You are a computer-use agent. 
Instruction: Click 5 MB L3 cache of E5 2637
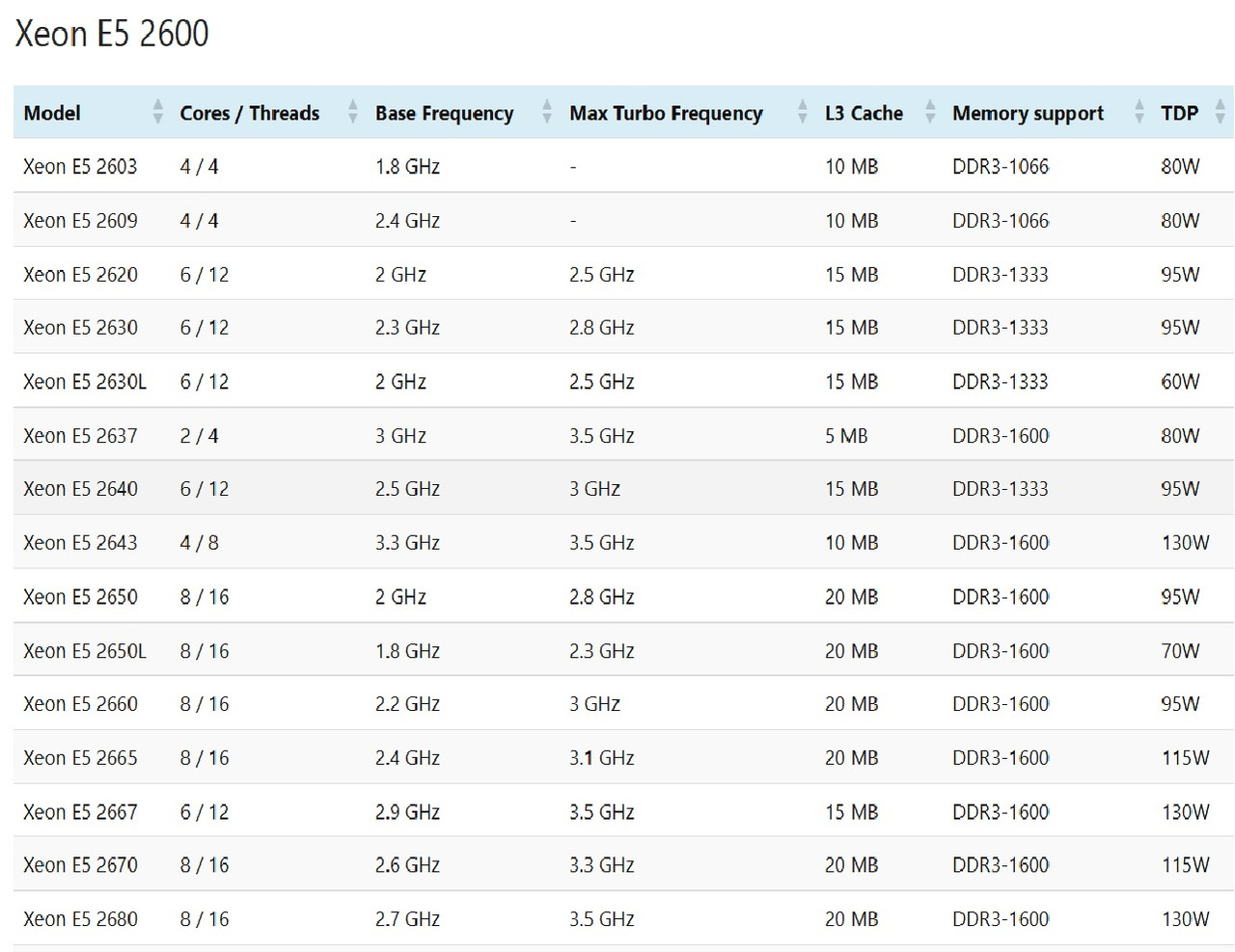(846, 435)
